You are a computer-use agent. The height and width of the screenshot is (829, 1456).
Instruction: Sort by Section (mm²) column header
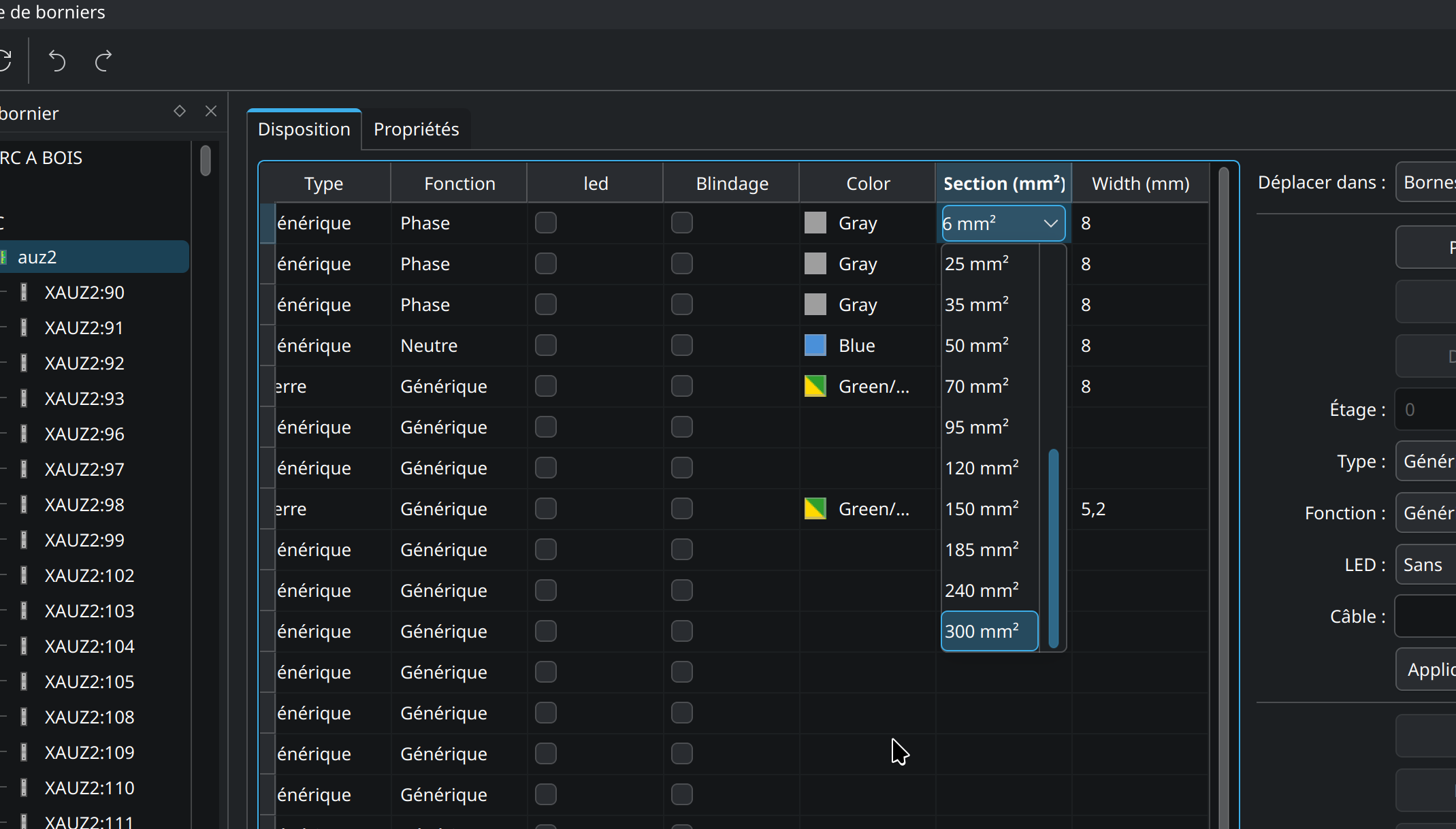(1004, 183)
